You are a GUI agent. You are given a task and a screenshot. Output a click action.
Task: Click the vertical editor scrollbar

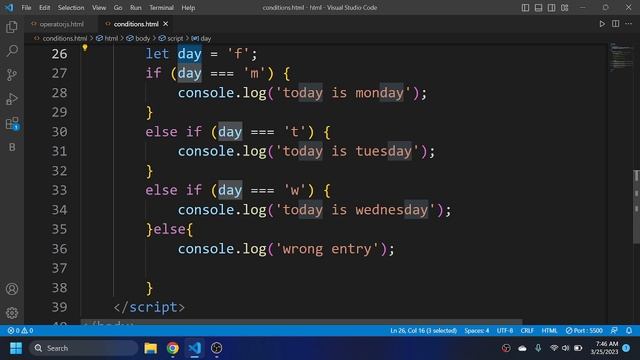[636, 207]
